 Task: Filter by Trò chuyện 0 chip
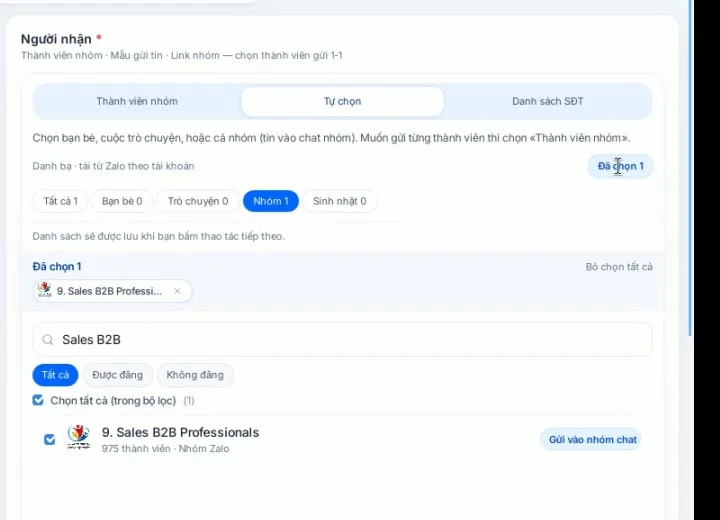point(198,201)
